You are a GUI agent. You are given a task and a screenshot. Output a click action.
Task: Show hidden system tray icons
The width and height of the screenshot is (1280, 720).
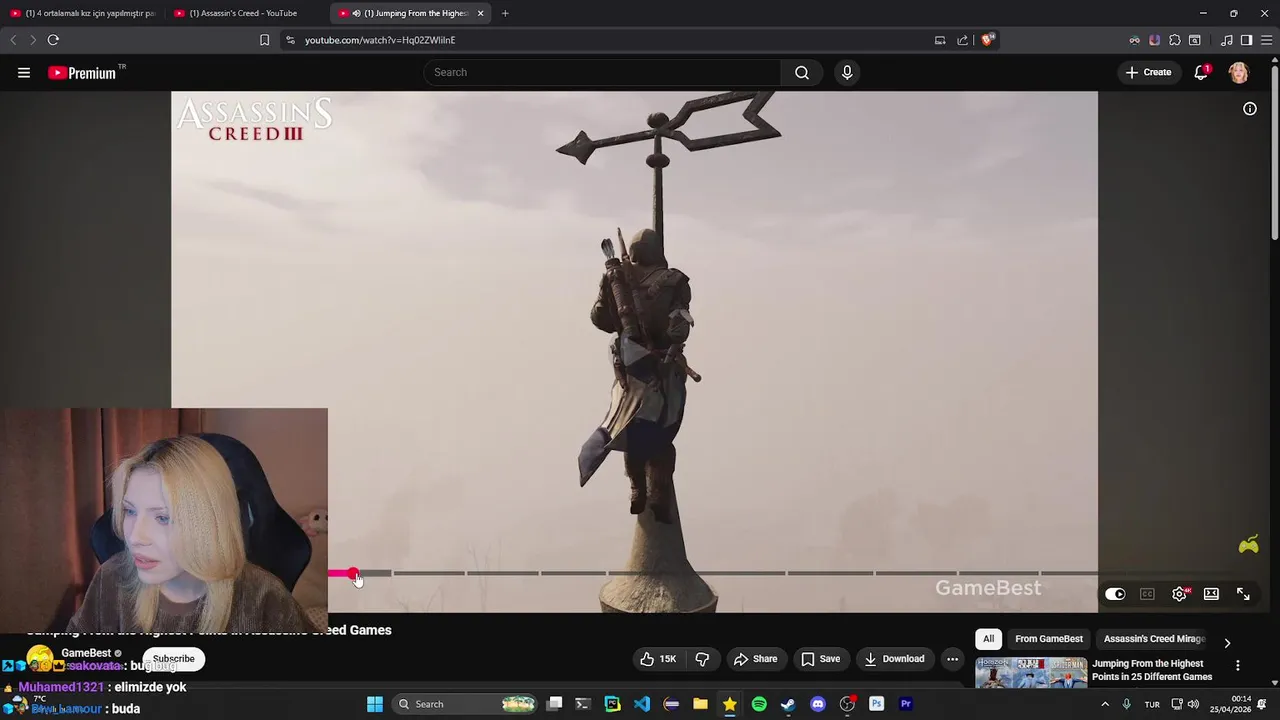(1105, 704)
